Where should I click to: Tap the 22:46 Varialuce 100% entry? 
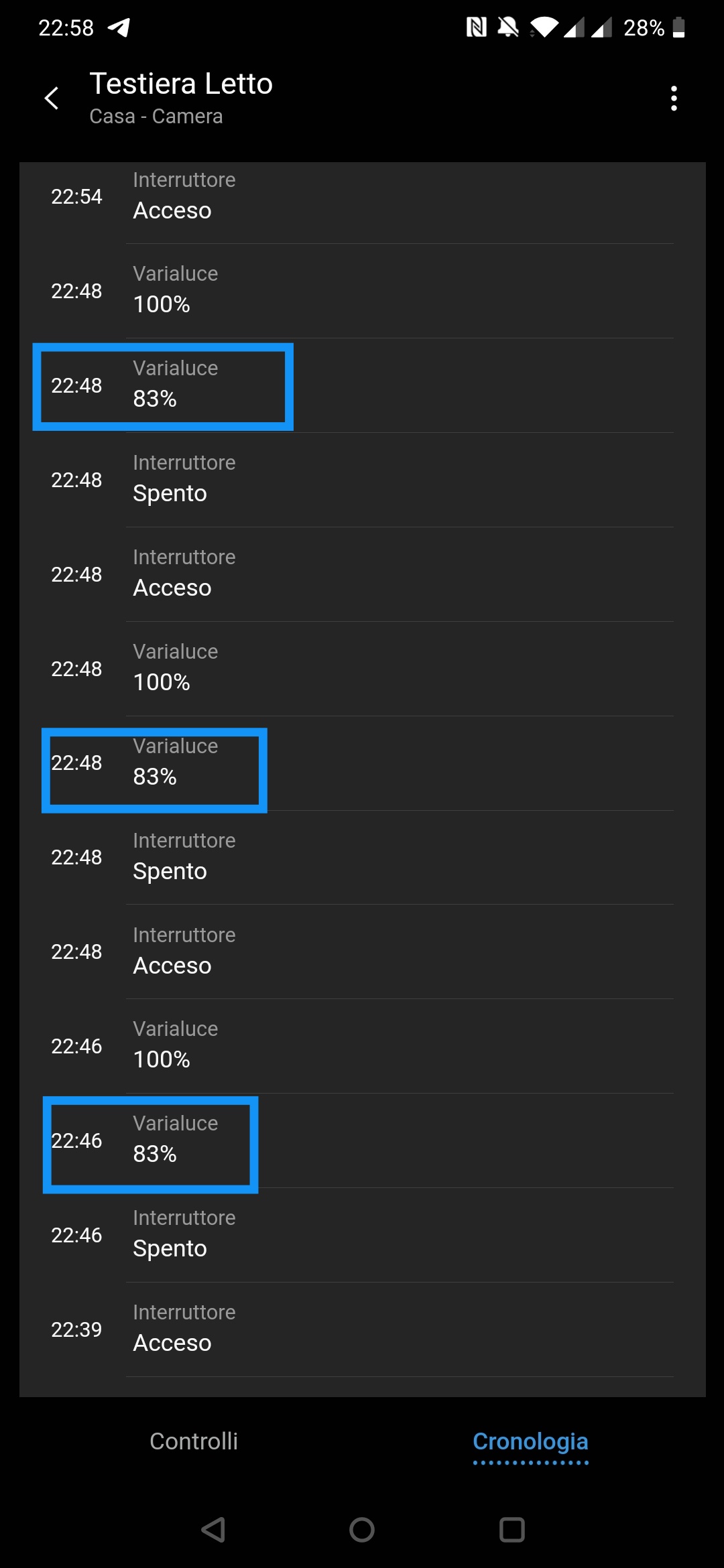(362, 1045)
